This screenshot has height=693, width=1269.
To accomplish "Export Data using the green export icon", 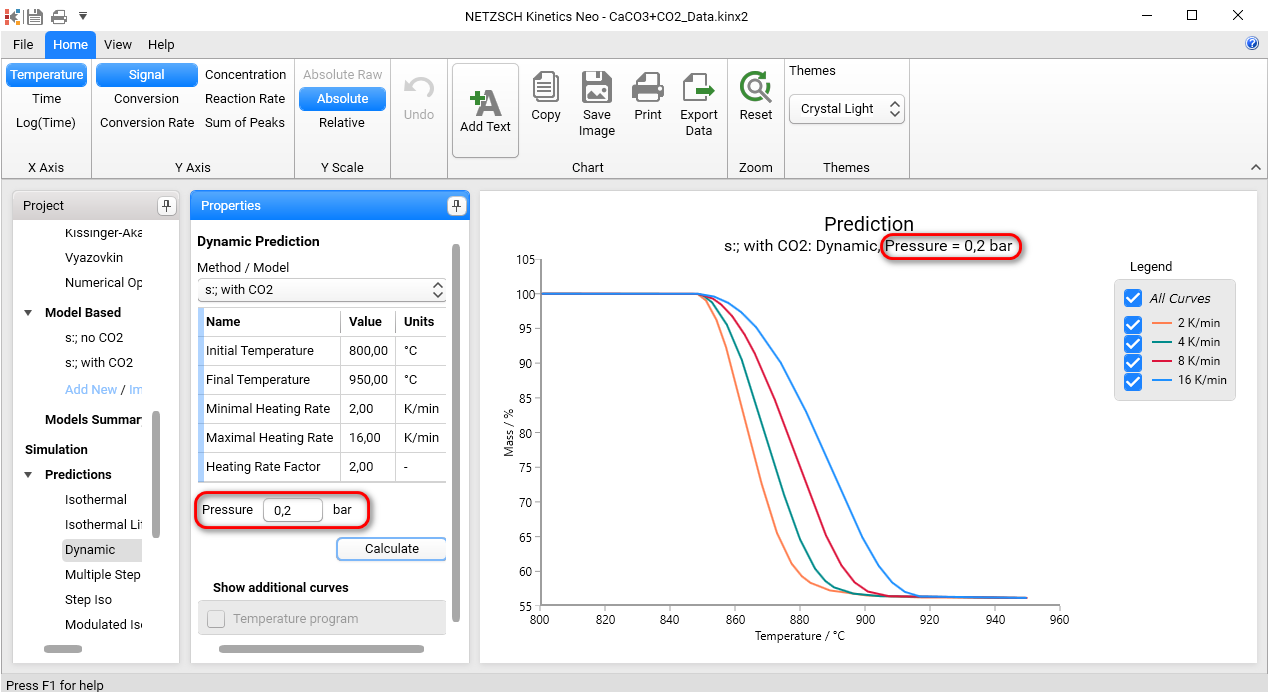I will (698, 100).
